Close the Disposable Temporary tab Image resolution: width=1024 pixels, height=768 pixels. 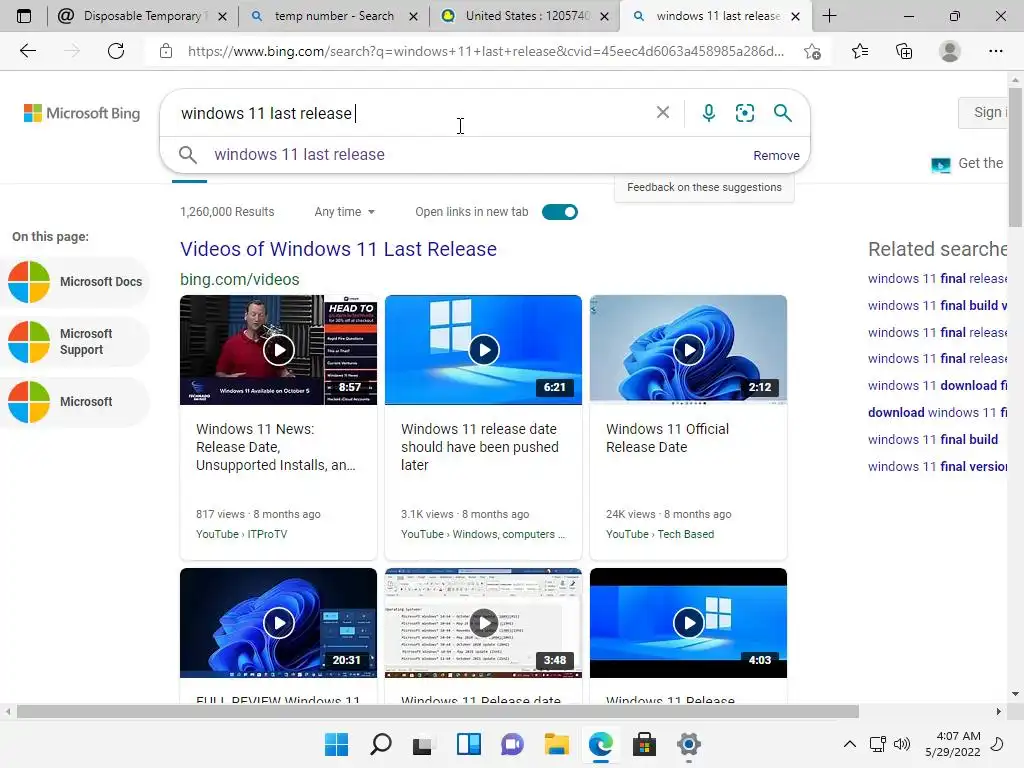coord(222,16)
